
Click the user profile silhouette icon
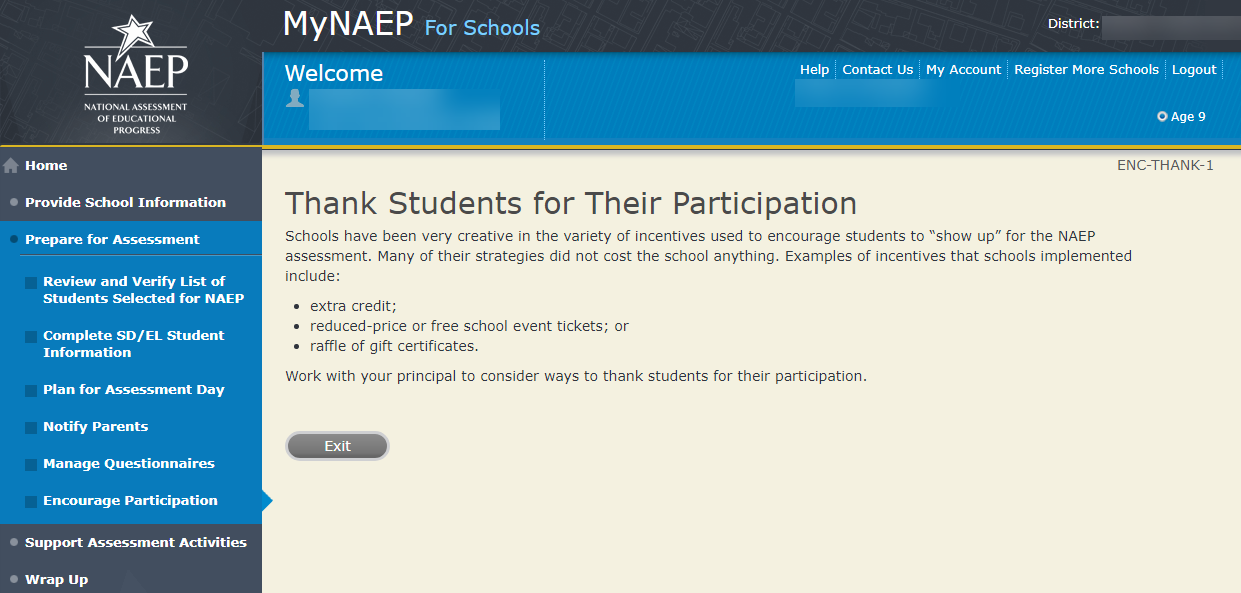pos(294,98)
